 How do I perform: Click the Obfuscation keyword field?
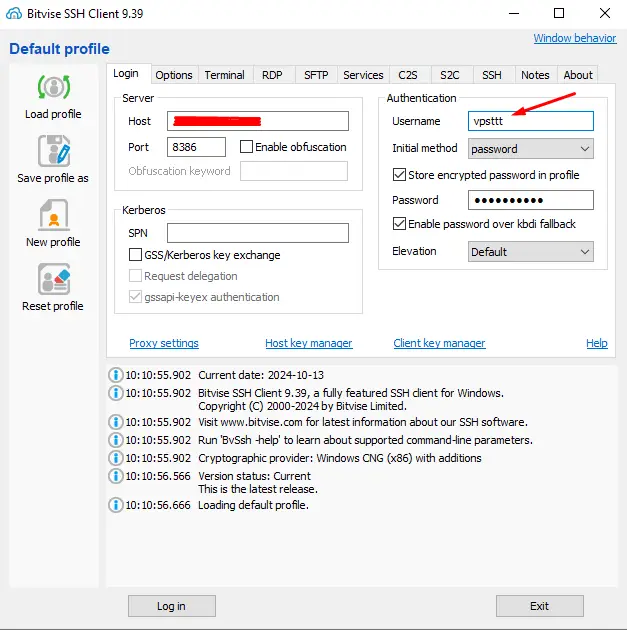coord(294,171)
